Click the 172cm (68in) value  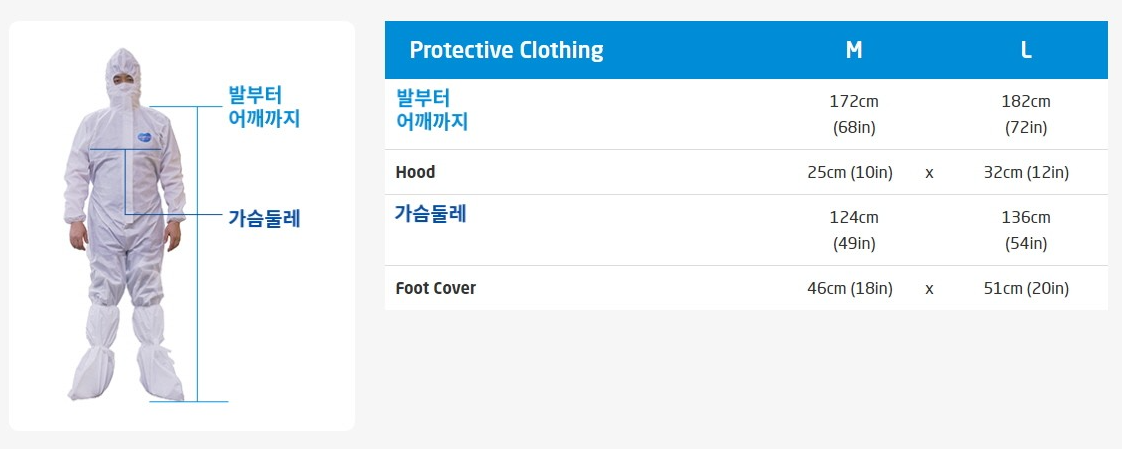pyautogui.click(x=854, y=115)
